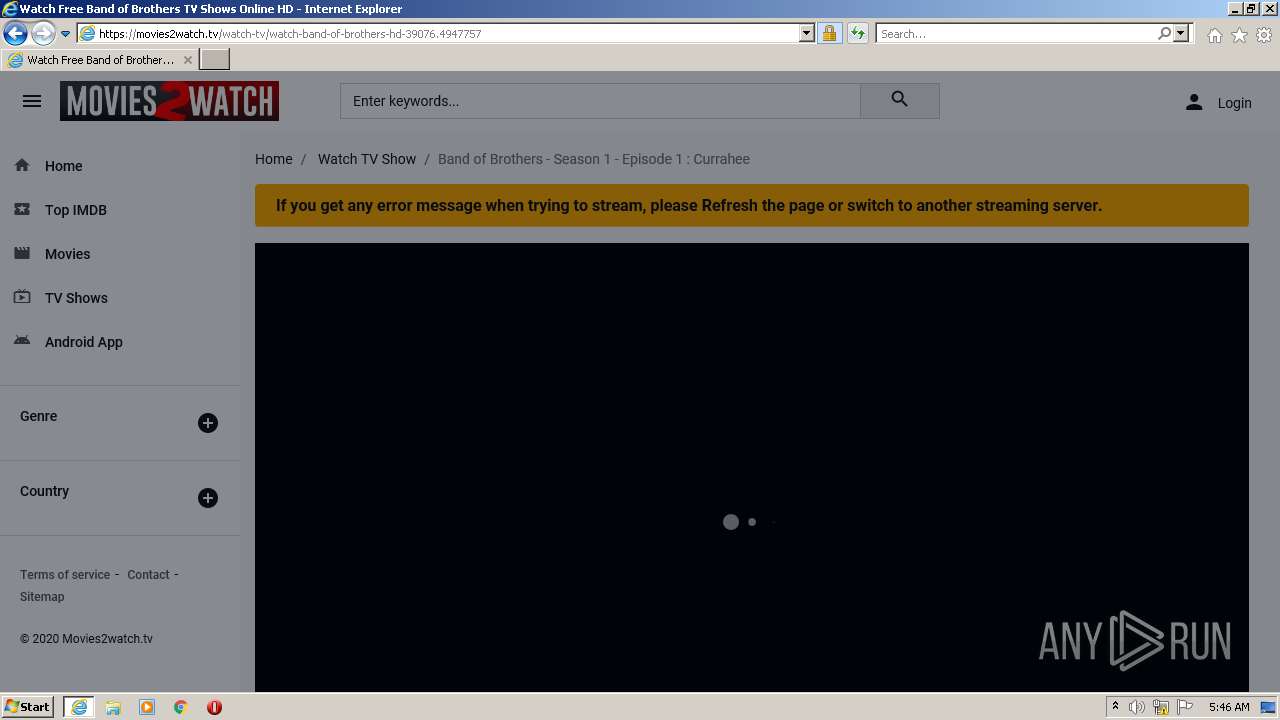
Task: Click the Country label
Action: 45,491
